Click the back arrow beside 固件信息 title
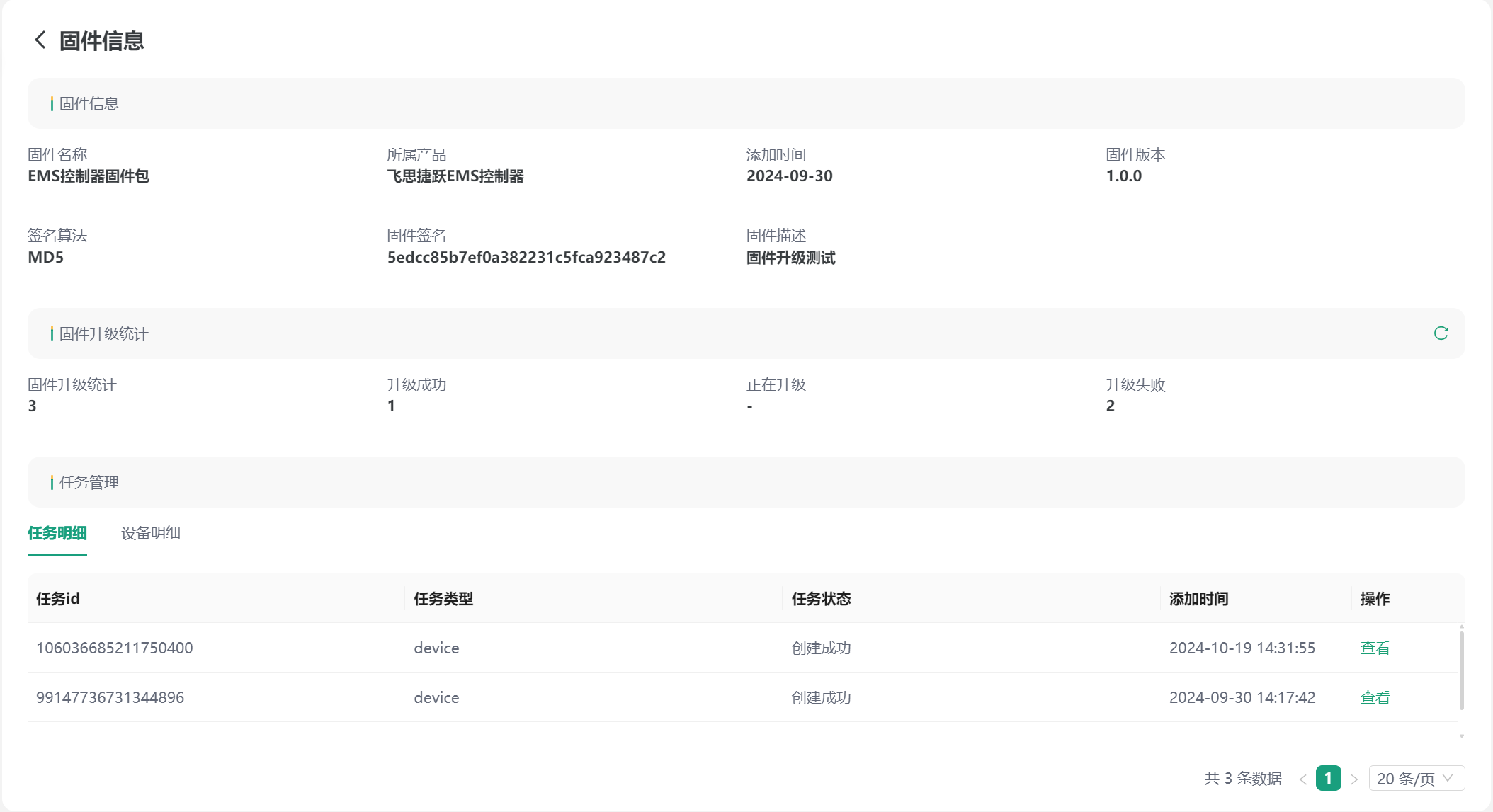 click(x=40, y=40)
